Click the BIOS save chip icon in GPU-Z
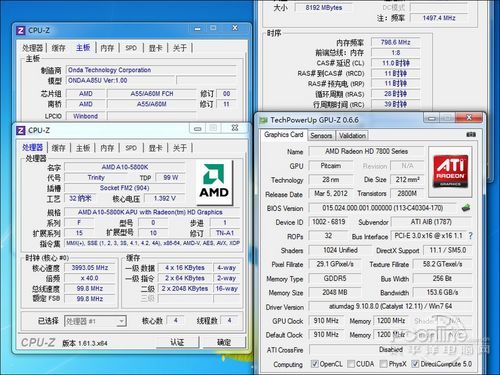This screenshot has height=375, width=500. [466, 208]
